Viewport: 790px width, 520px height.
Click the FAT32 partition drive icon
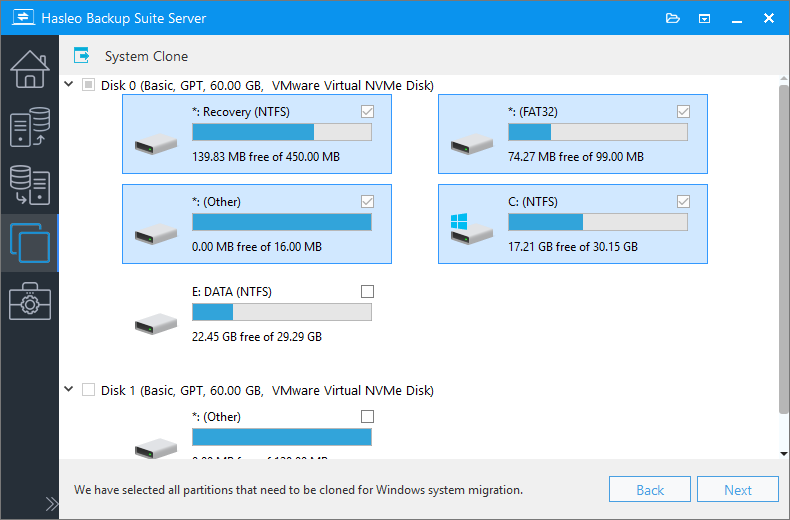pyautogui.click(x=472, y=144)
